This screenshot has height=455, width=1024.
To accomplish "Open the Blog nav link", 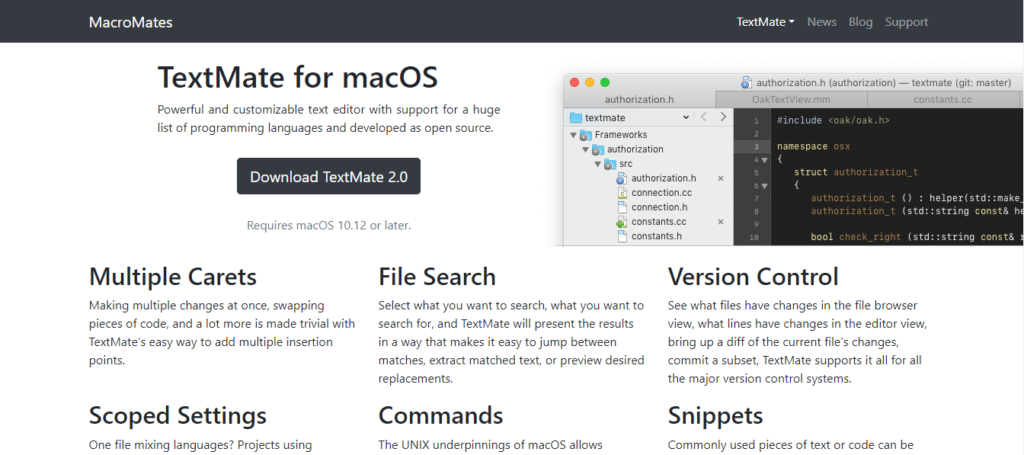I will coord(860,22).
